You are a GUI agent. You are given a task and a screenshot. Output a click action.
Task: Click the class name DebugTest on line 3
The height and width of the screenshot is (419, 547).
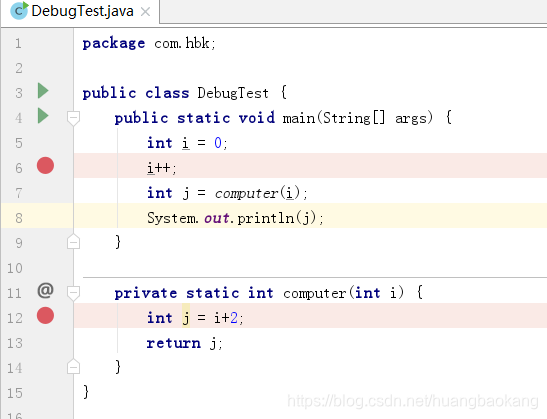pos(233,93)
